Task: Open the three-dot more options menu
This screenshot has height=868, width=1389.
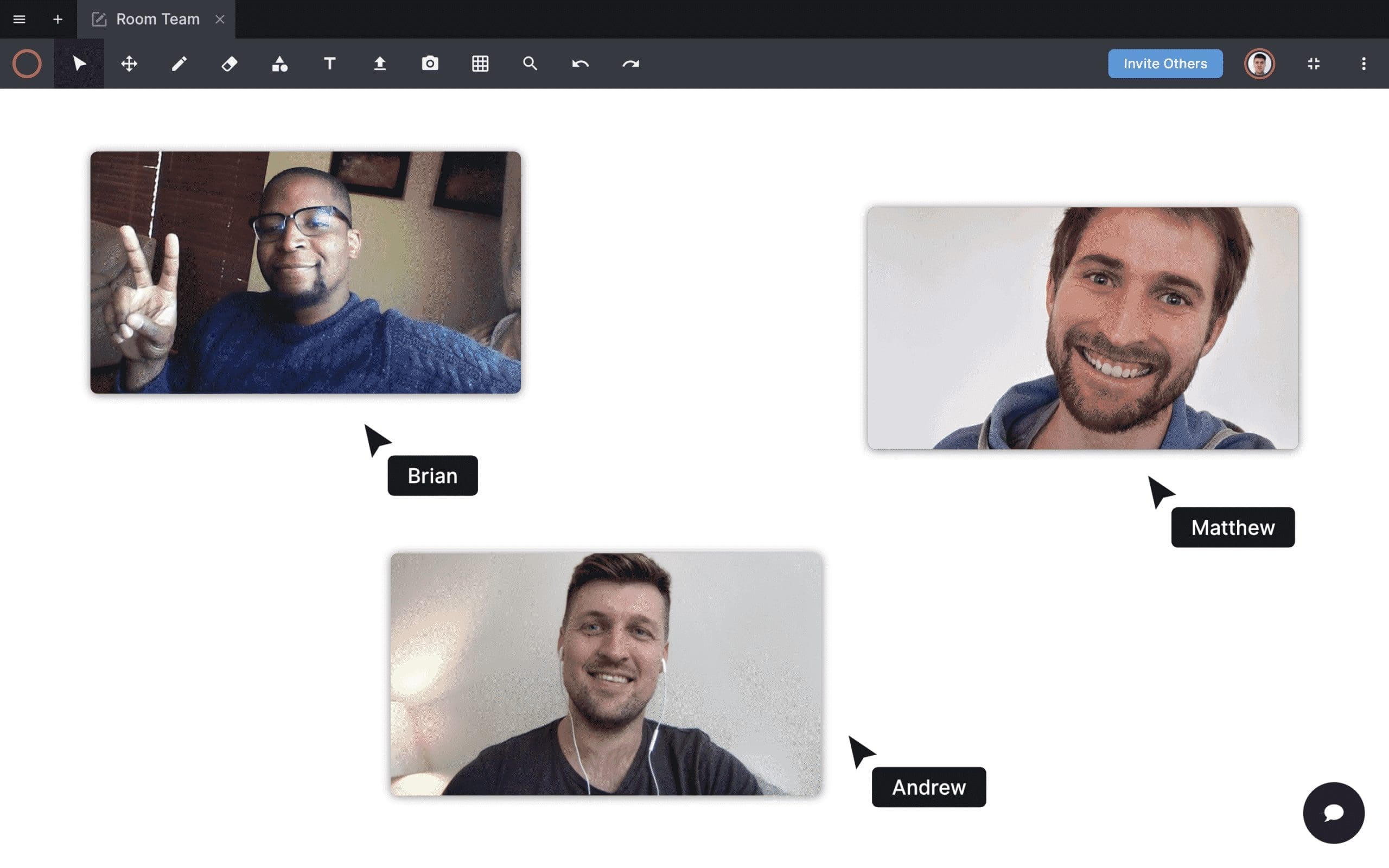Action: point(1363,63)
